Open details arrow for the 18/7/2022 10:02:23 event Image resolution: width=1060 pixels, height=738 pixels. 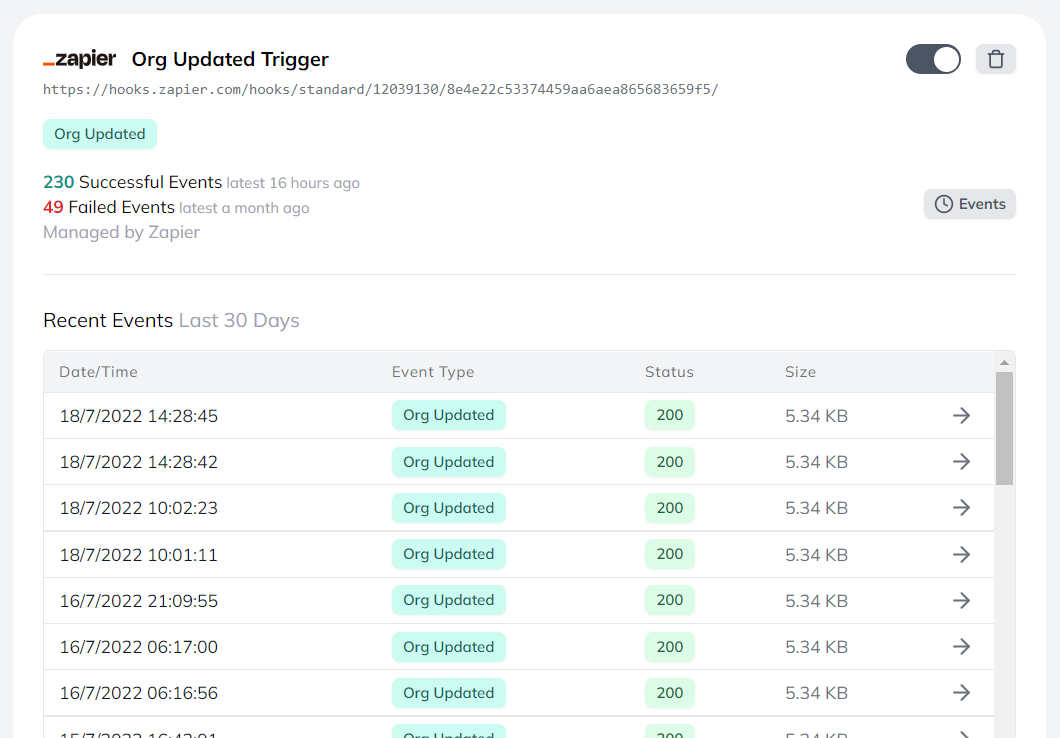(x=961, y=508)
